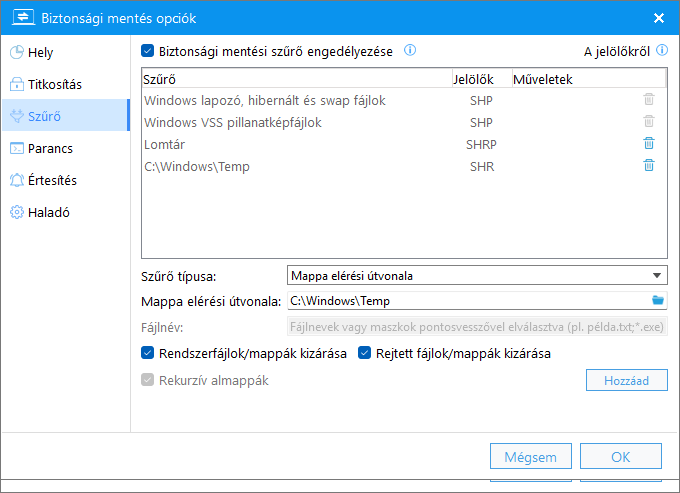Confirm with the OK button

[621, 457]
